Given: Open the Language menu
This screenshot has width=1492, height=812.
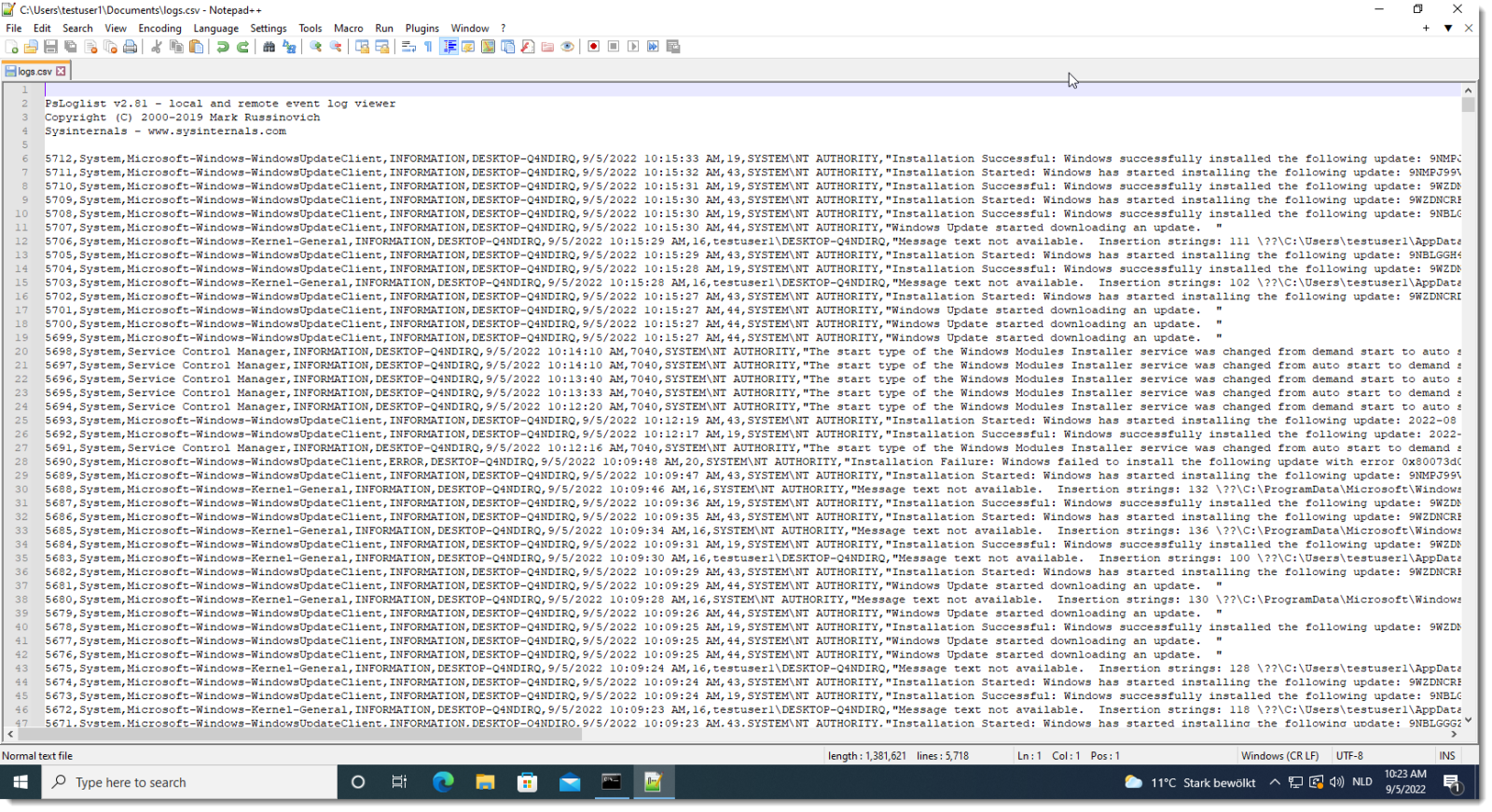Looking at the screenshot, I should tap(216, 28).
